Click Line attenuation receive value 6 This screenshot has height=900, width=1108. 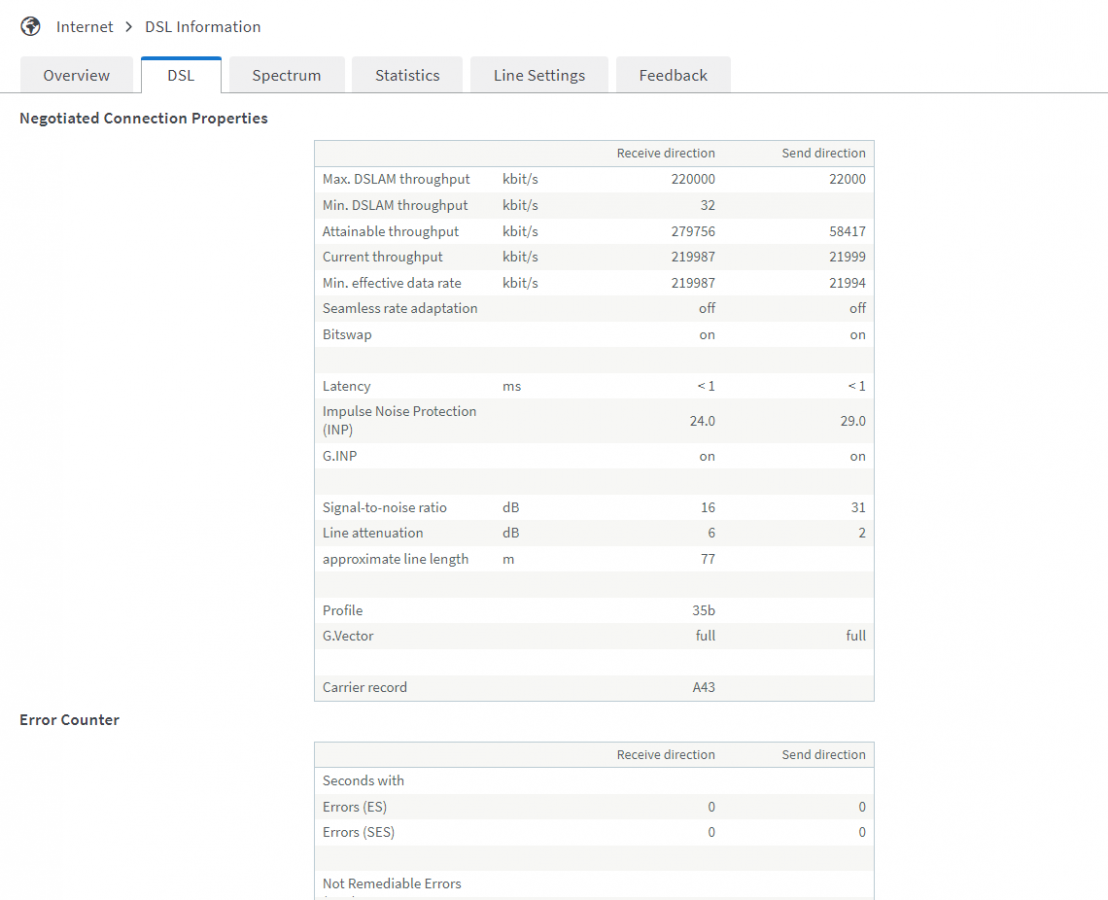click(x=712, y=533)
